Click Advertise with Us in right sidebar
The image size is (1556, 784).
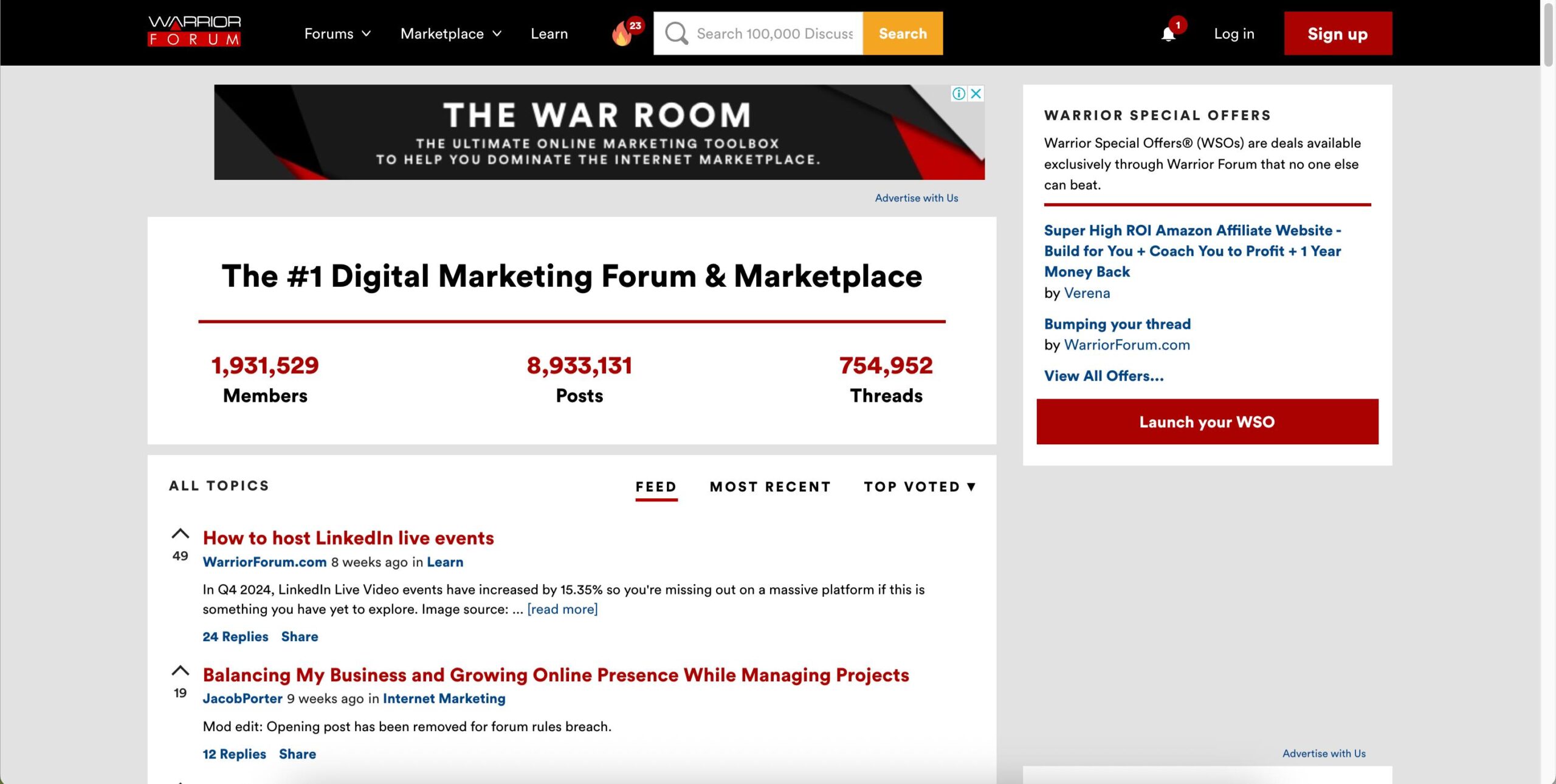tap(1324, 754)
